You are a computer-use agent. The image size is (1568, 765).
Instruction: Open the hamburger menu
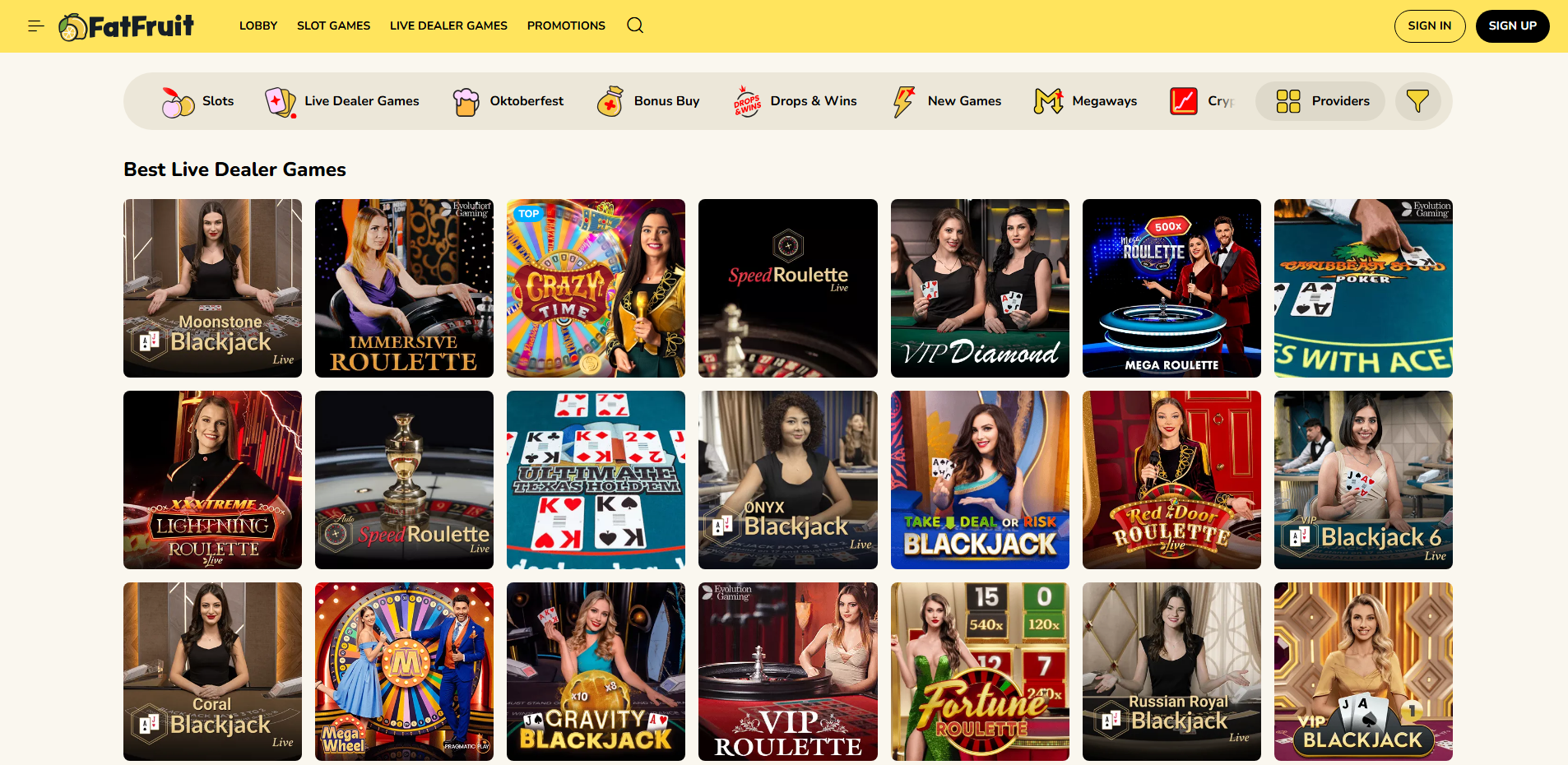tap(35, 25)
